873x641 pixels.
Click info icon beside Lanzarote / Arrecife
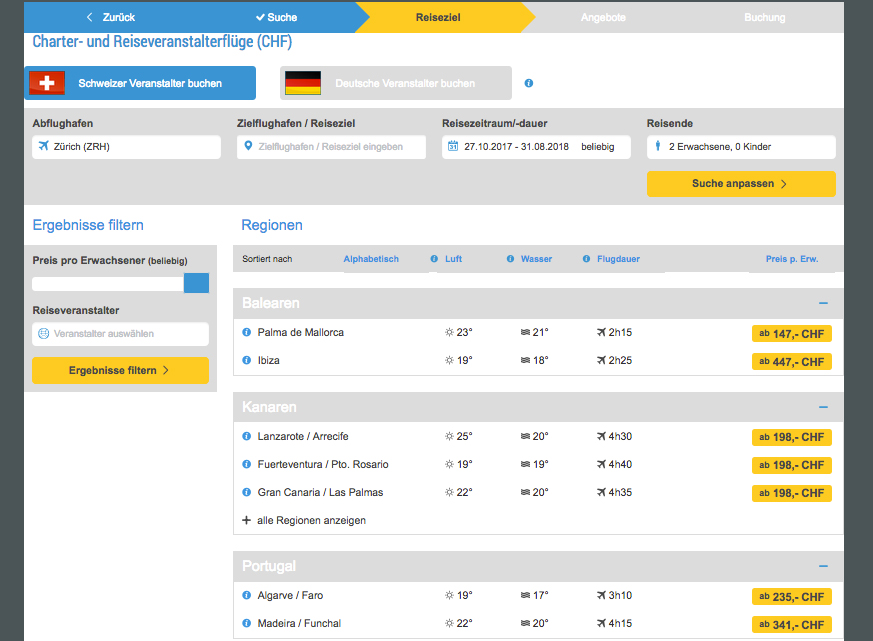[x=246, y=437]
